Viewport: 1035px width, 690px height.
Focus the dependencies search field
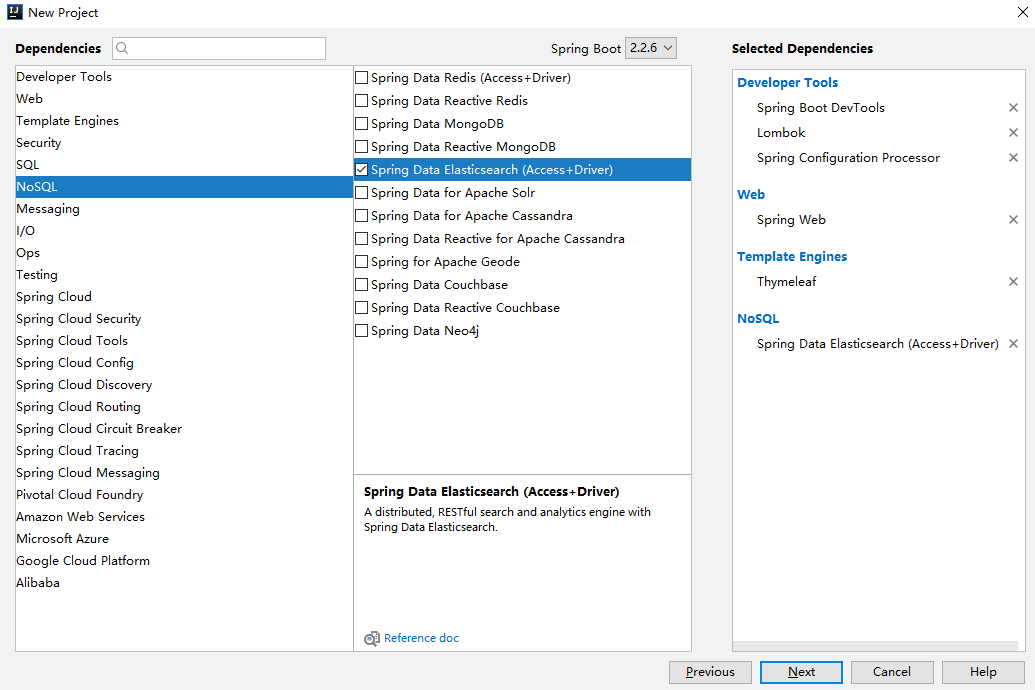coord(219,48)
